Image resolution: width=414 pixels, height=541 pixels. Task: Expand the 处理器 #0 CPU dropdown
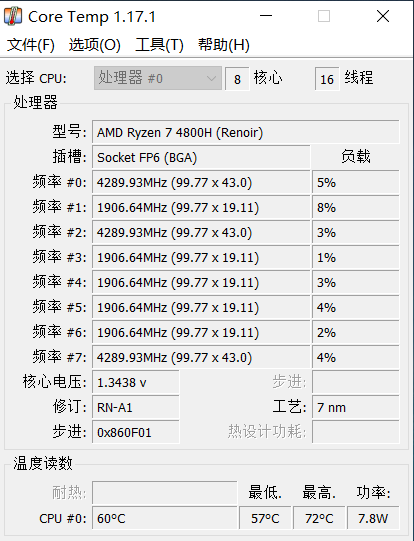pos(158,78)
